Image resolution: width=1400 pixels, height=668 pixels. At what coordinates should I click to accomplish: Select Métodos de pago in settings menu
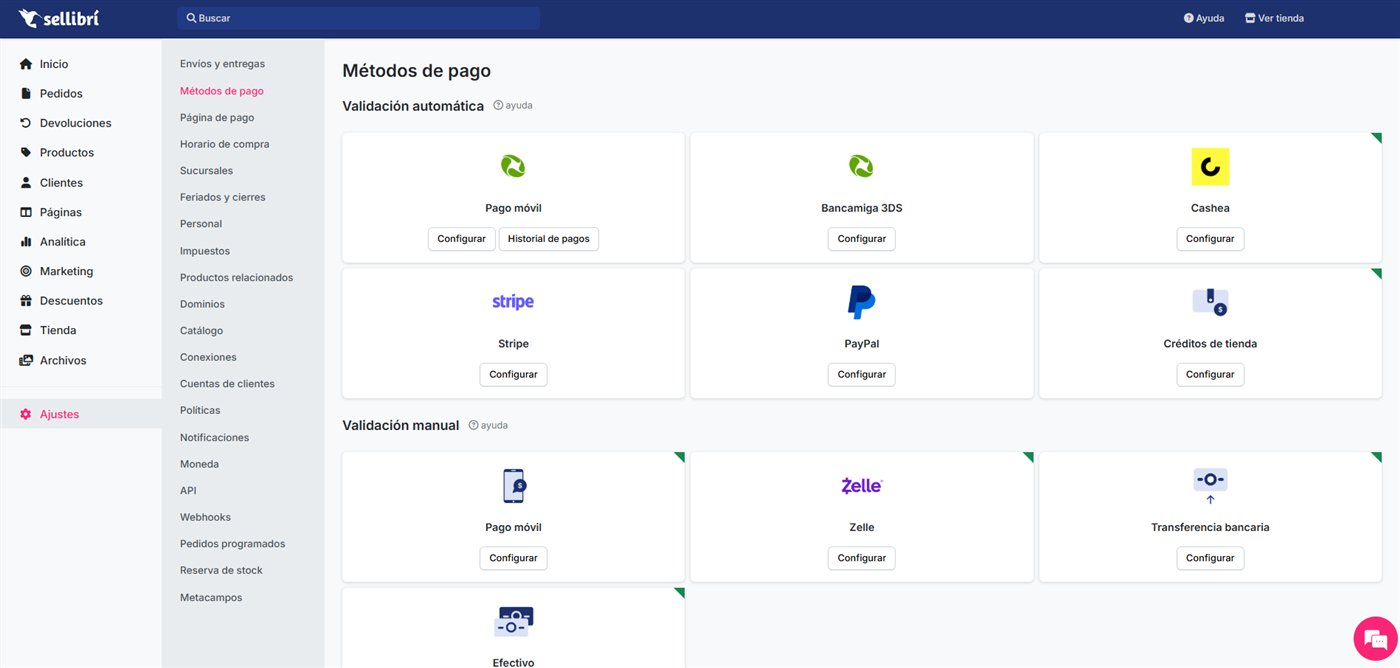[222, 91]
